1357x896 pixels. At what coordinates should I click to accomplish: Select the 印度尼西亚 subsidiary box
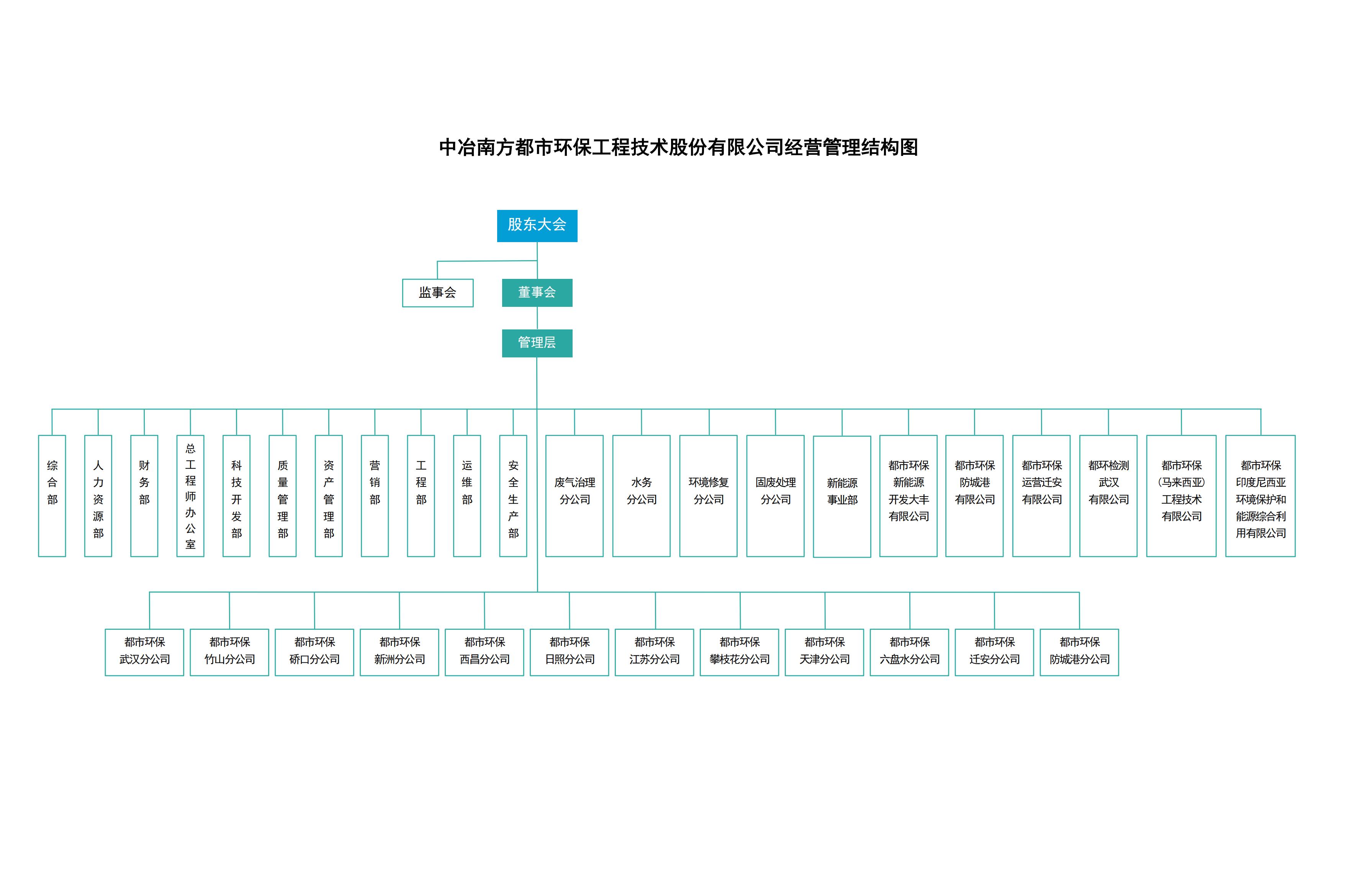(1260, 495)
